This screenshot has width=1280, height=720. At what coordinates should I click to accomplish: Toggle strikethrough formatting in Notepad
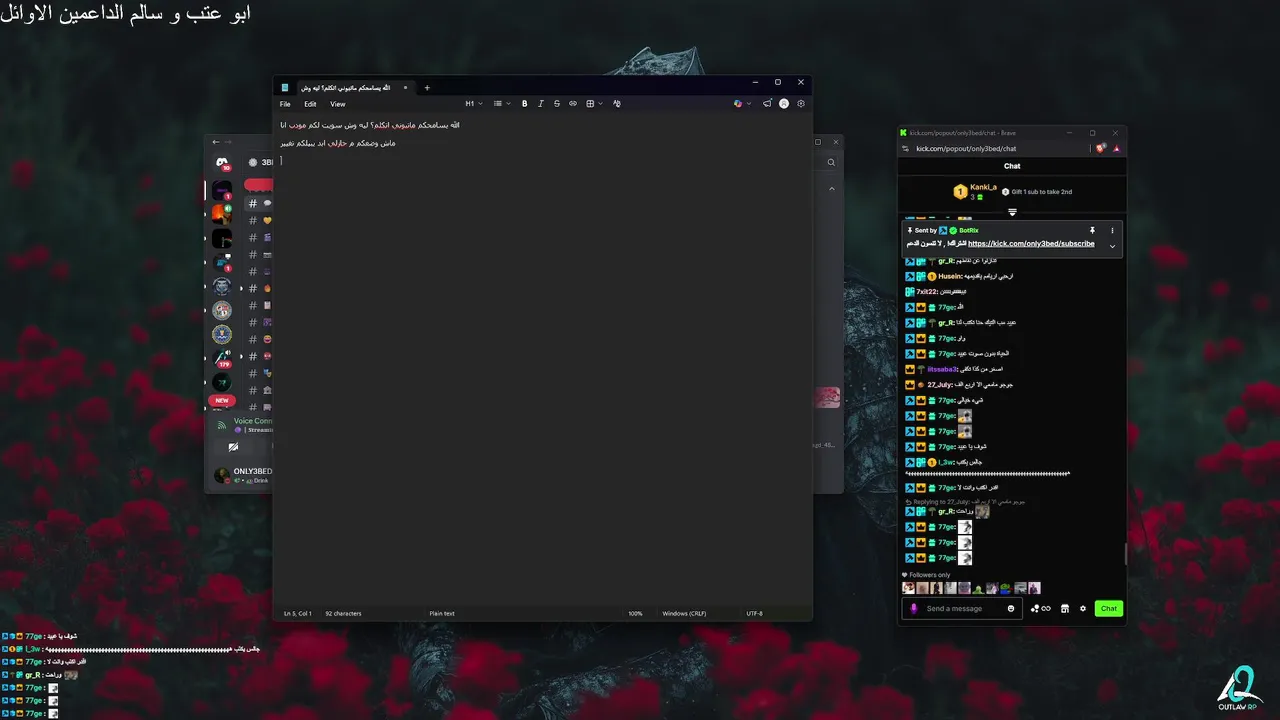click(x=556, y=104)
